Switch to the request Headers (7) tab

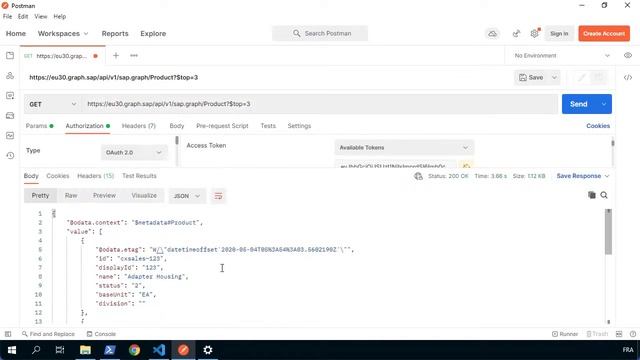coord(139,126)
